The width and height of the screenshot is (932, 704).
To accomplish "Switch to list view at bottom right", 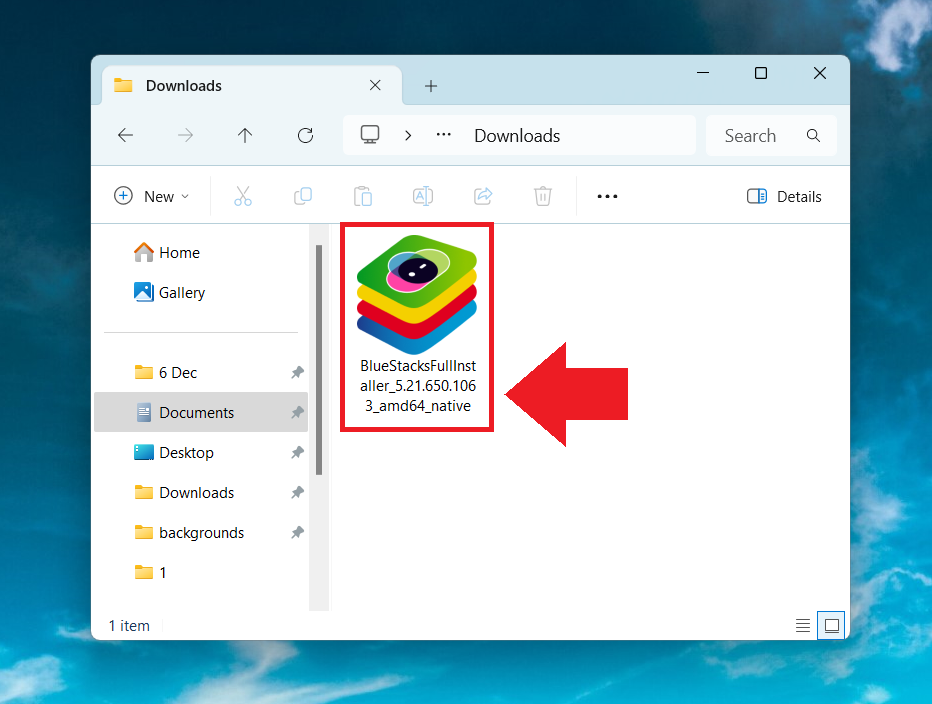I will tap(803, 625).
